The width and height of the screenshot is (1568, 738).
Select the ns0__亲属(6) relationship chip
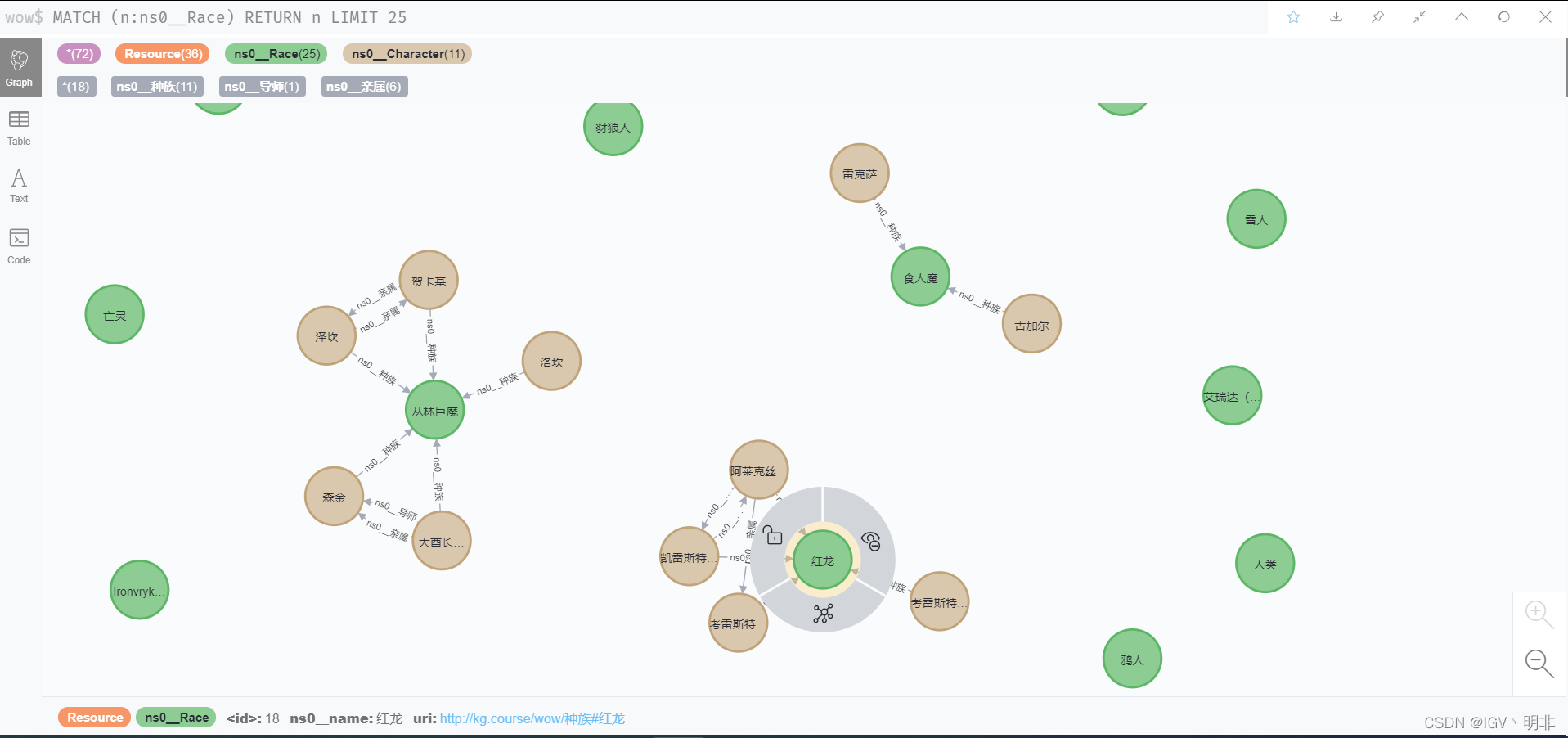click(x=364, y=87)
